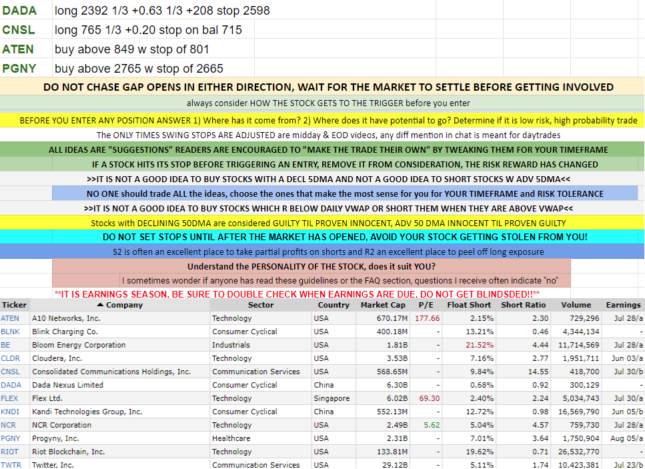Screen dimensions: 645x469
Task: Open the BE ticker link
Action: pyautogui.click(x=5, y=345)
